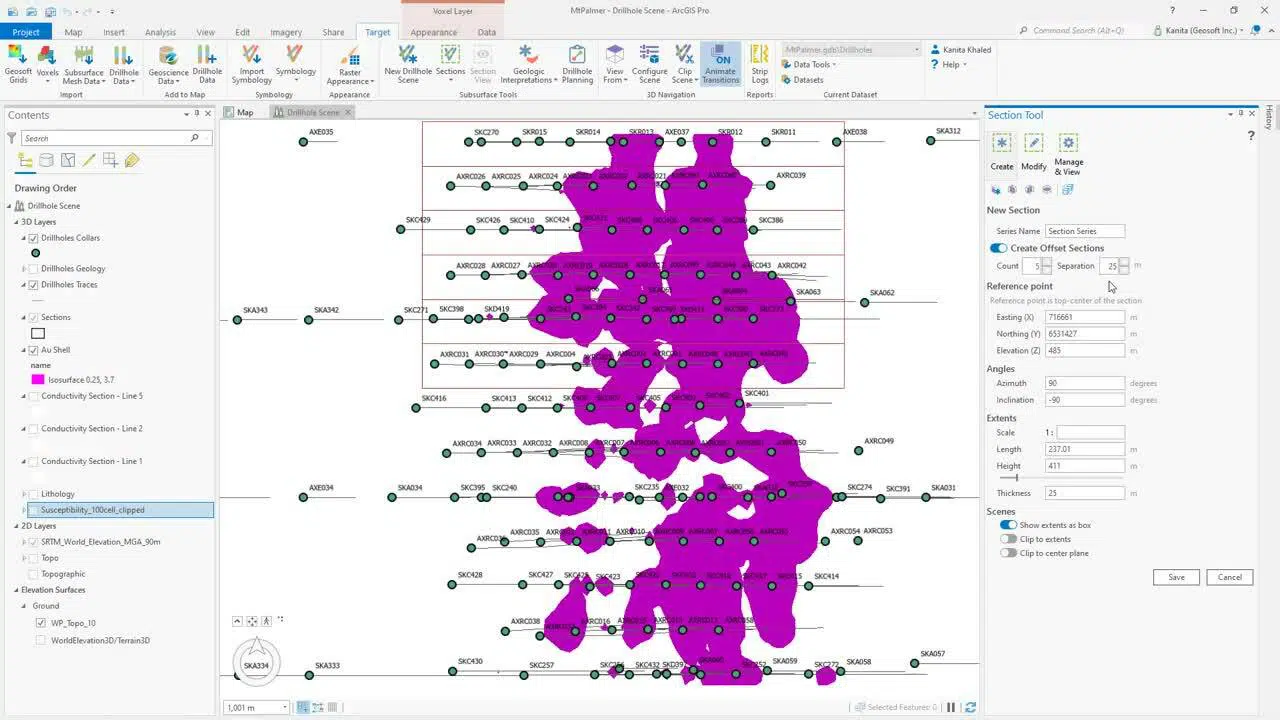Create a New Drillhole Scene

coord(408,64)
